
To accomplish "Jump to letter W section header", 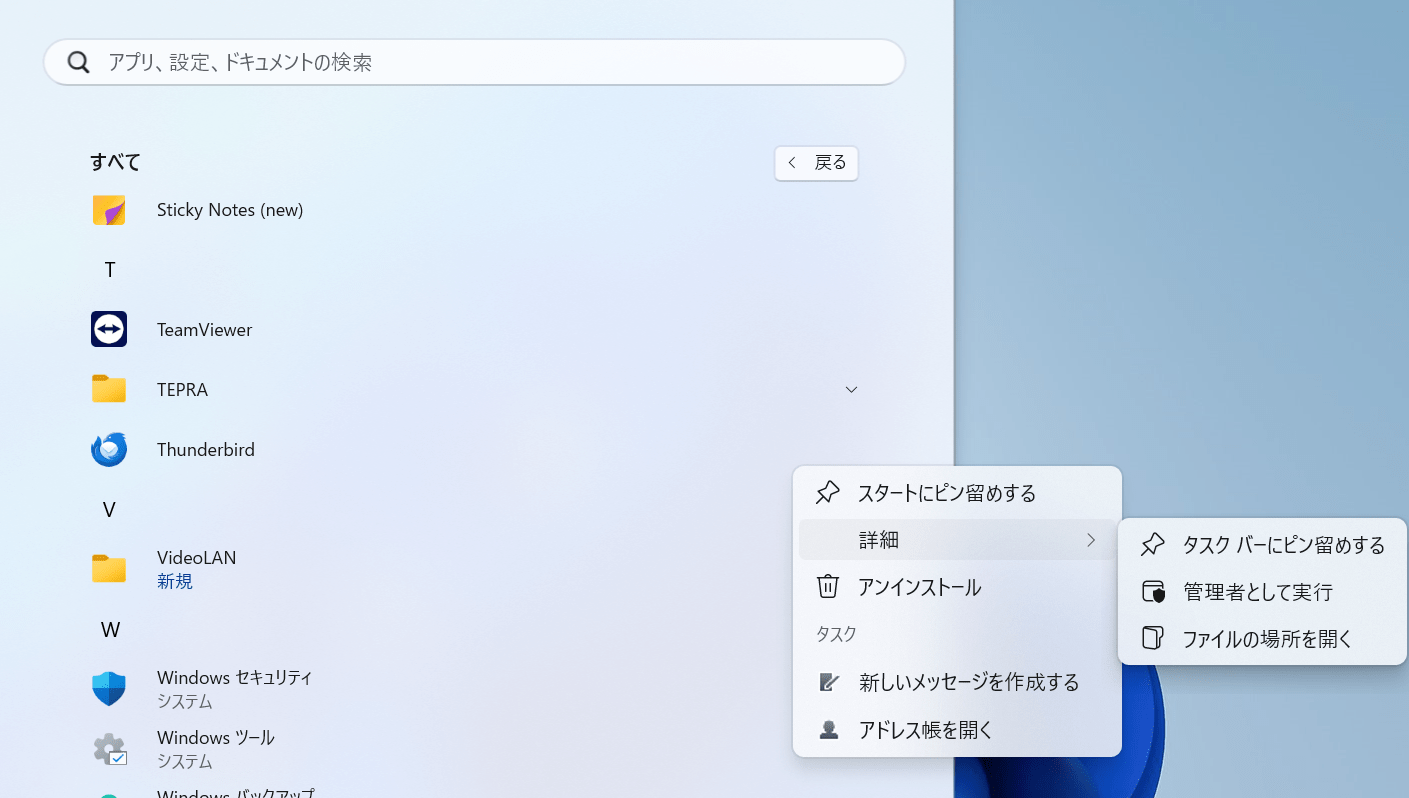I will pos(110,630).
